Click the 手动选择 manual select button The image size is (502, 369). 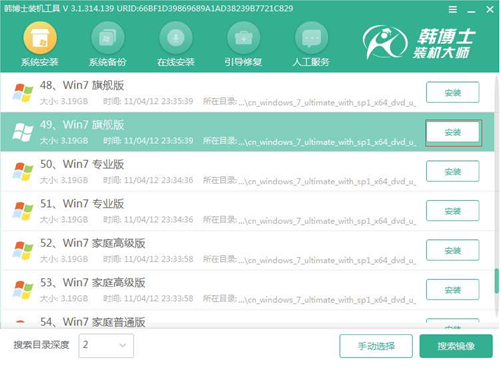376,346
